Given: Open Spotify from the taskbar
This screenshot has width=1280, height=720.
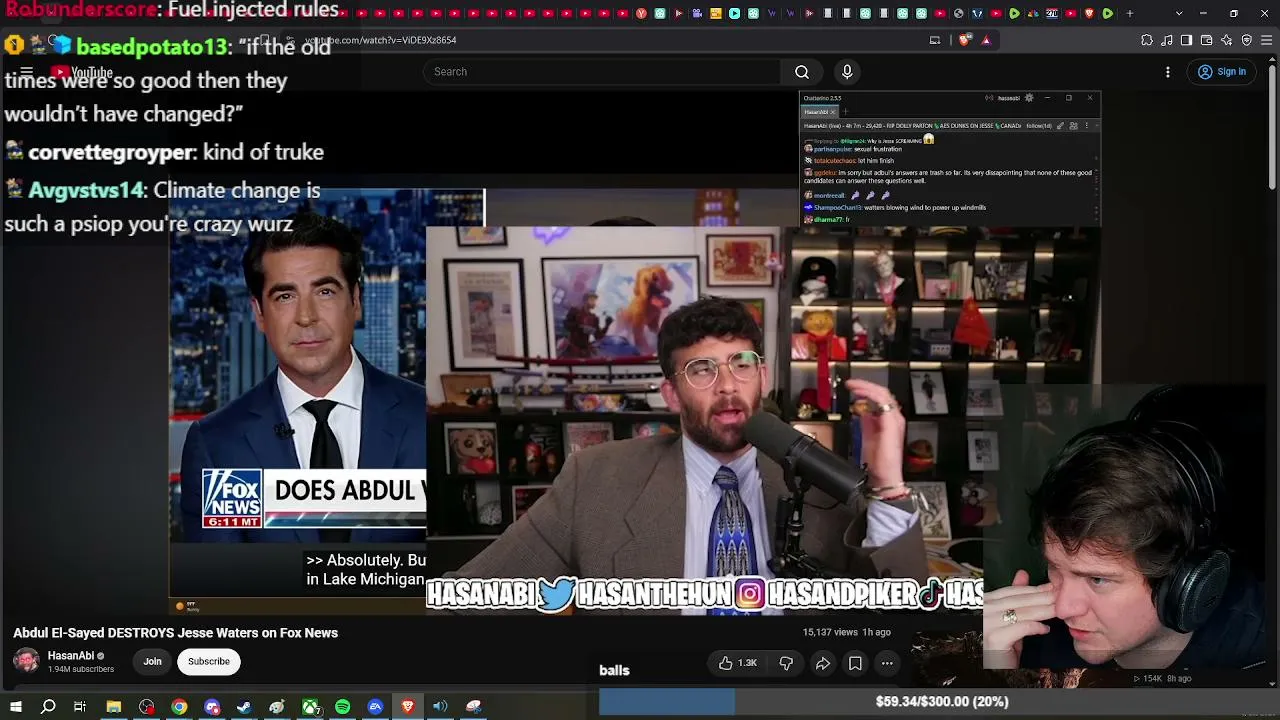Looking at the screenshot, I should 343,707.
